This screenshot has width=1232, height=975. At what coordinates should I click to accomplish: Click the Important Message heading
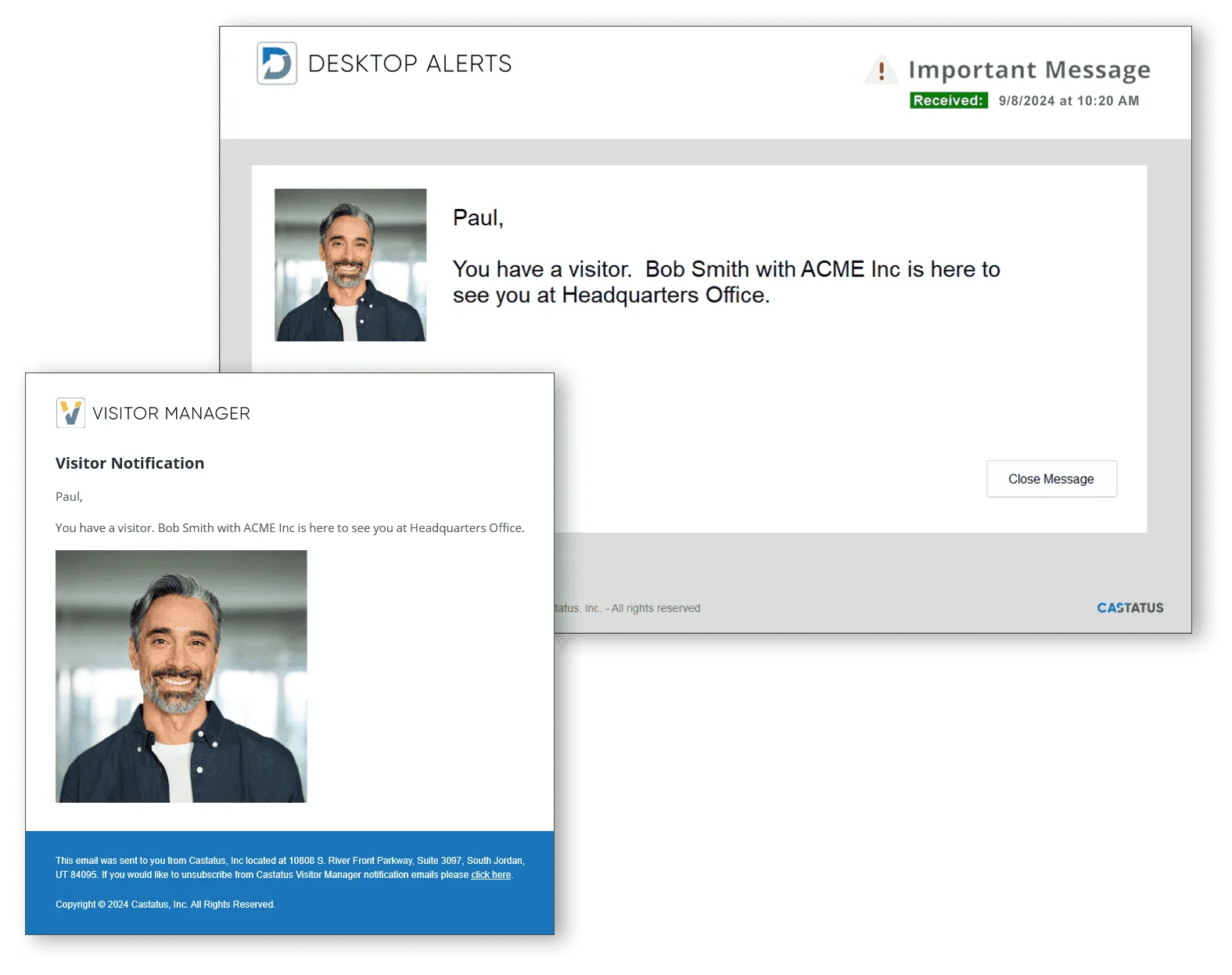coord(1029,70)
